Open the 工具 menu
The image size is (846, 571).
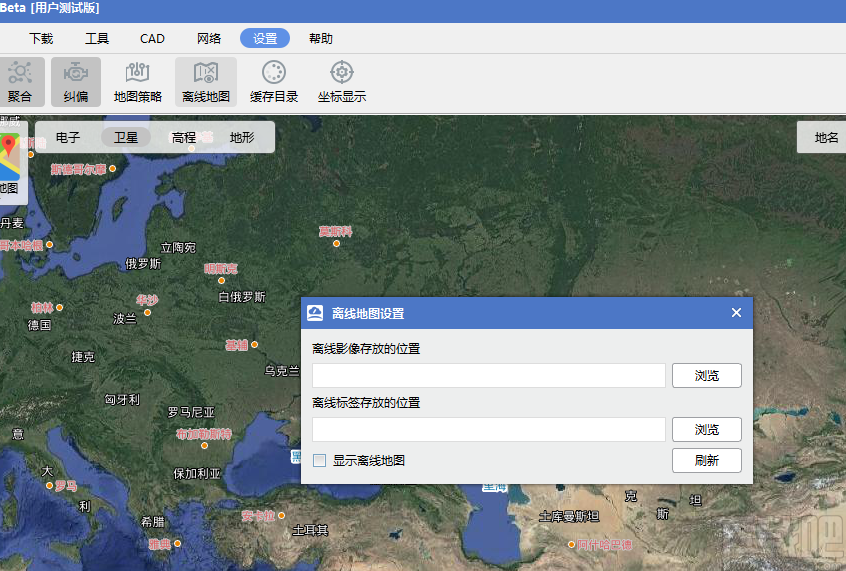(x=97, y=38)
